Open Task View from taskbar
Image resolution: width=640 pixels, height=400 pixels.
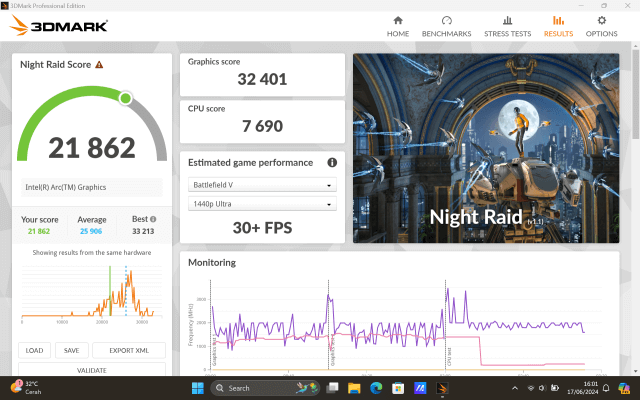(x=332, y=388)
